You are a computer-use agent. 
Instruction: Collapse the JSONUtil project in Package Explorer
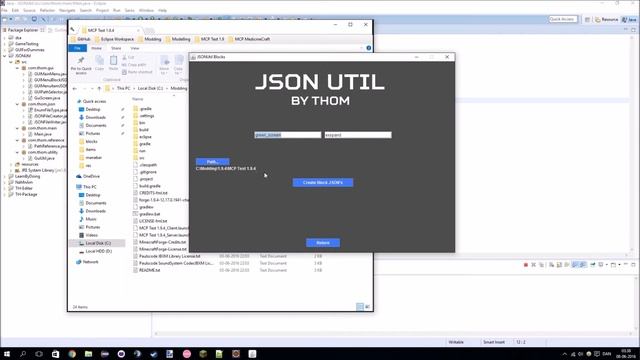tap(5, 56)
